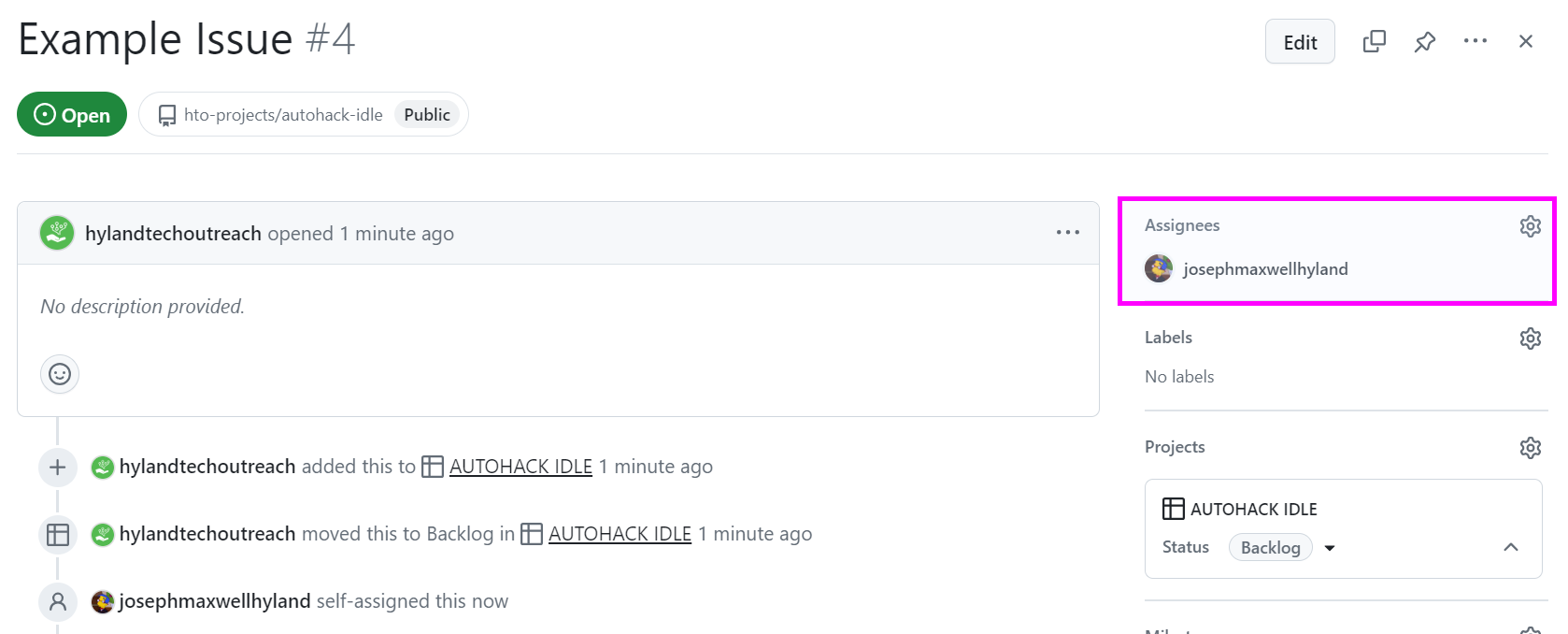Open Projects gear settings
This screenshot has height=634, width=1568.
[1530, 448]
